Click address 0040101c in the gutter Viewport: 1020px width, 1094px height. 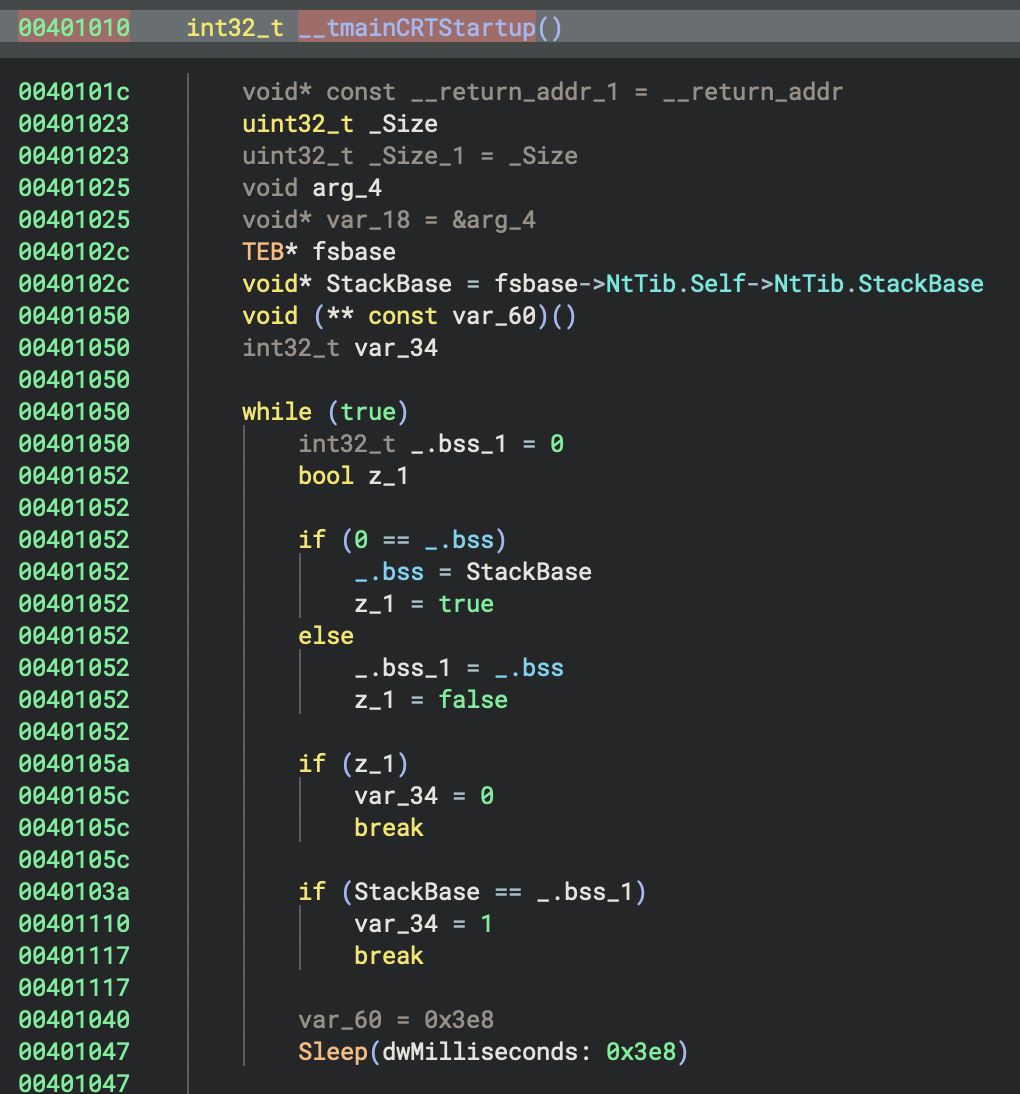point(74,92)
